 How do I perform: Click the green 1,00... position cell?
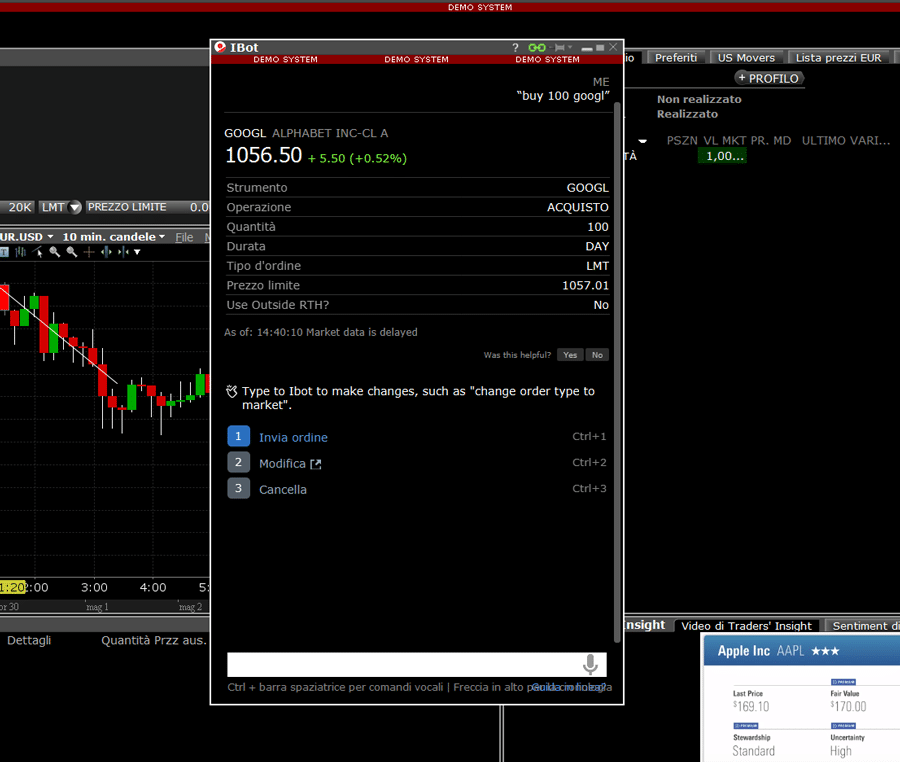722,156
